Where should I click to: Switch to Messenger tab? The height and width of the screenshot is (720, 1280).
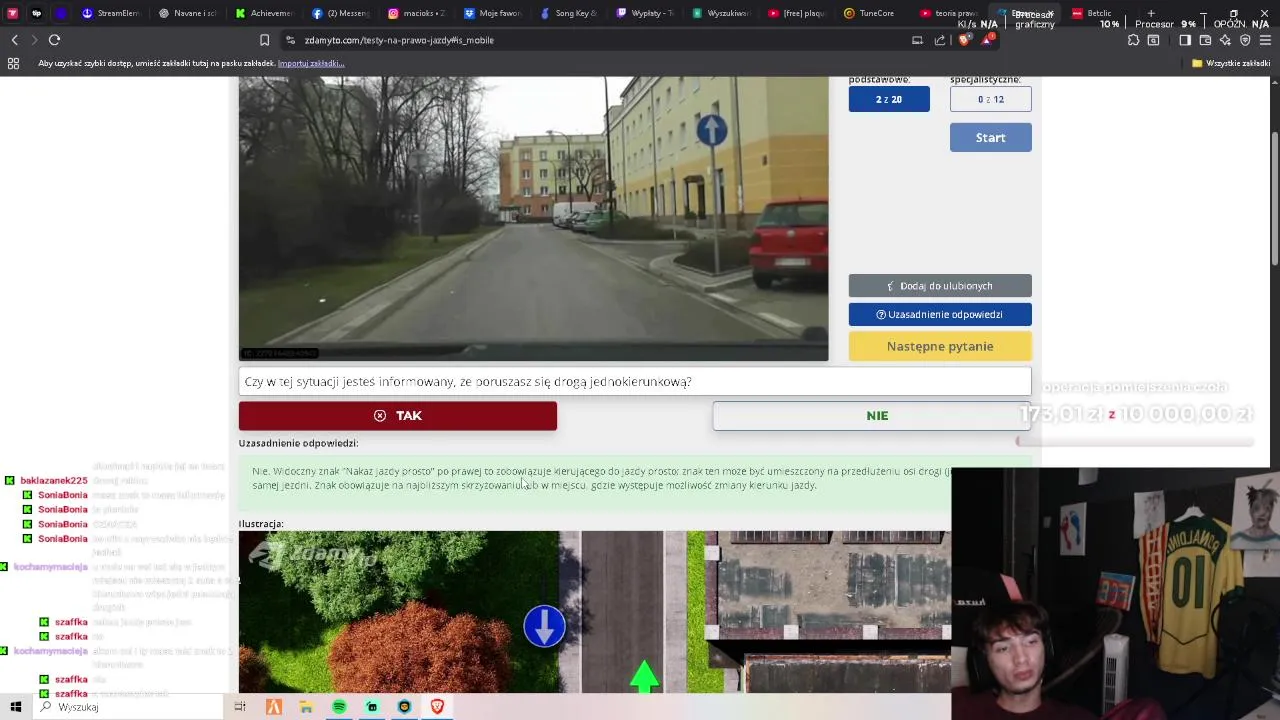point(341,13)
